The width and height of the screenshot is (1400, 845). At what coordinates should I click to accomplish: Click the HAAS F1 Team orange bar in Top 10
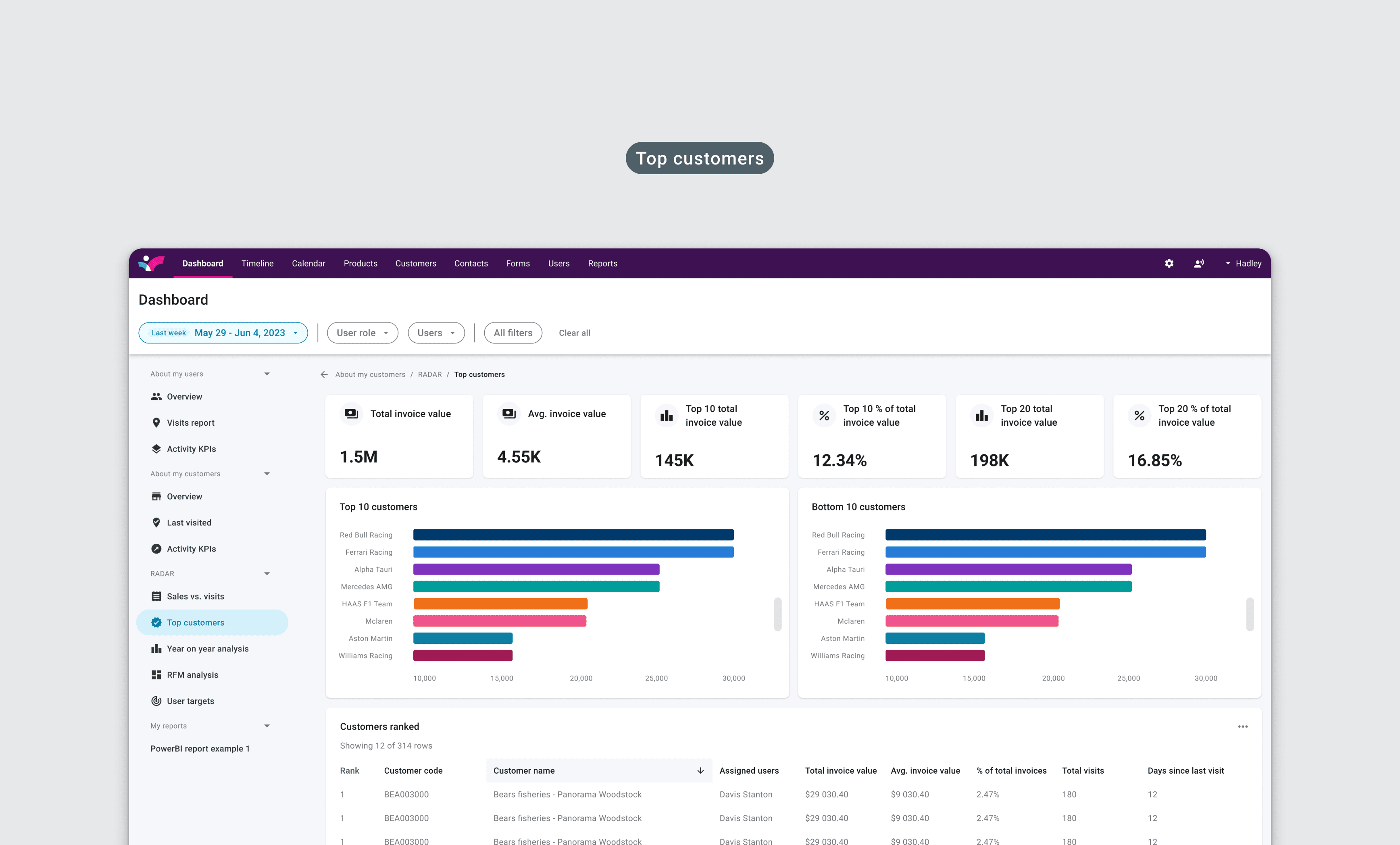(x=500, y=604)
